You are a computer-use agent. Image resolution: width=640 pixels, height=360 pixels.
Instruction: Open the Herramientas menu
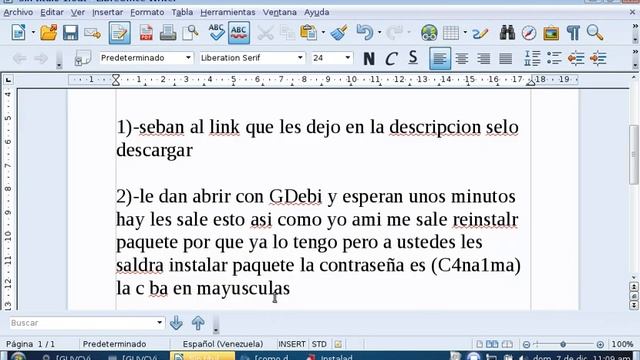[228, 12]
